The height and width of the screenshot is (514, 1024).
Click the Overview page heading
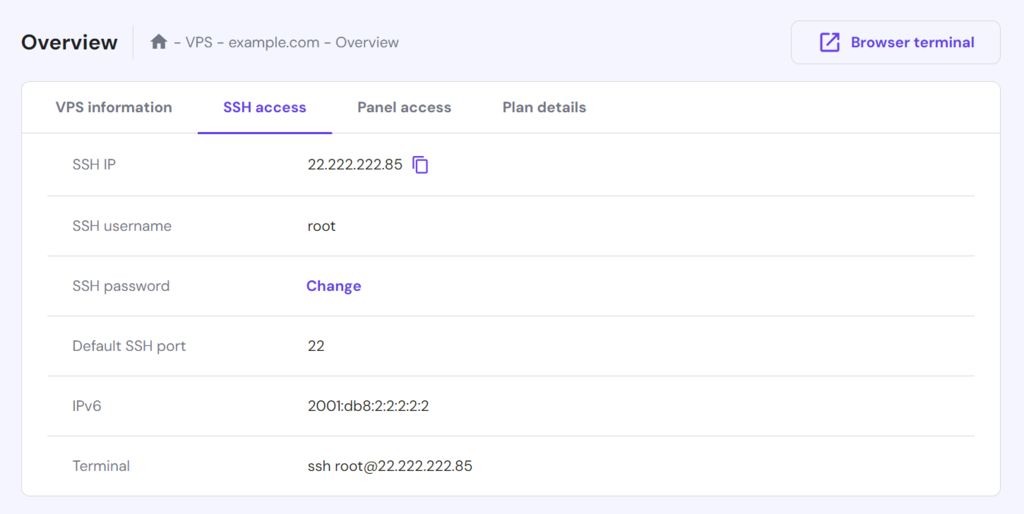69,42
